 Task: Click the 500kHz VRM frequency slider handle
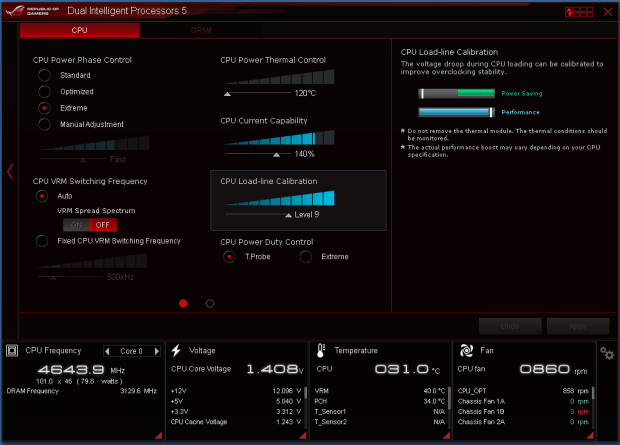click(x=53, y=278)
